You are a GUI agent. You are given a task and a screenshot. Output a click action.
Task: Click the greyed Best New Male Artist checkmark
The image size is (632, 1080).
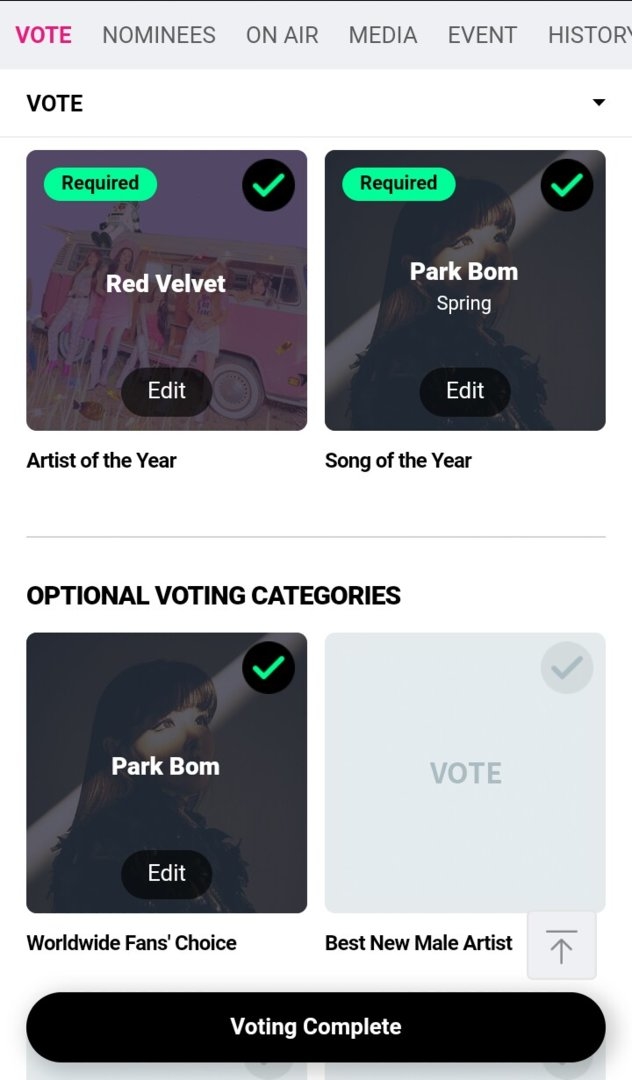(x=567, y=667)
